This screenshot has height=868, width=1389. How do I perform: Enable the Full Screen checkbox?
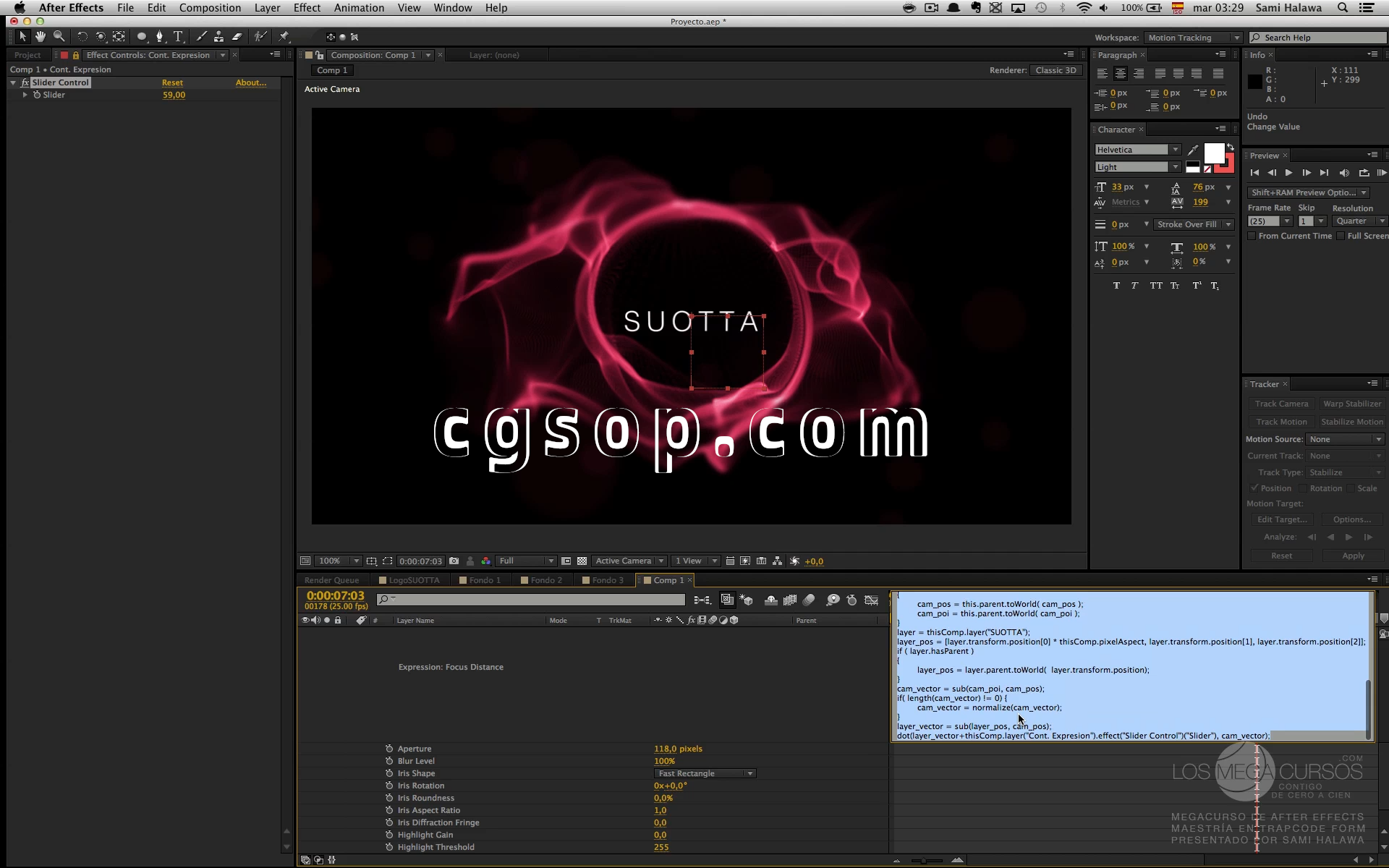click(1341, 236)
